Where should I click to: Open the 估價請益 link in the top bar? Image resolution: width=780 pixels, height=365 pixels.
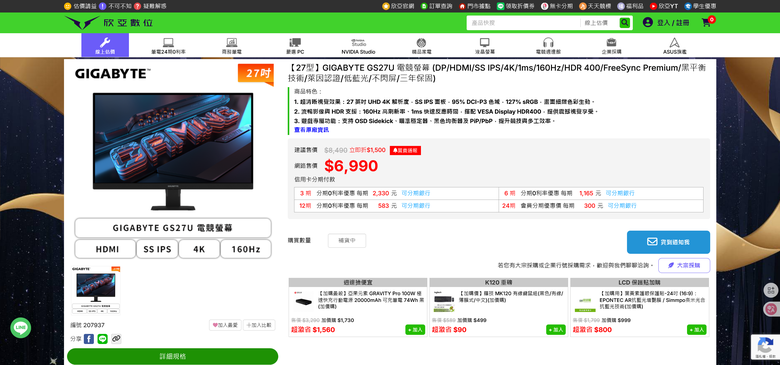pos(79,6)
